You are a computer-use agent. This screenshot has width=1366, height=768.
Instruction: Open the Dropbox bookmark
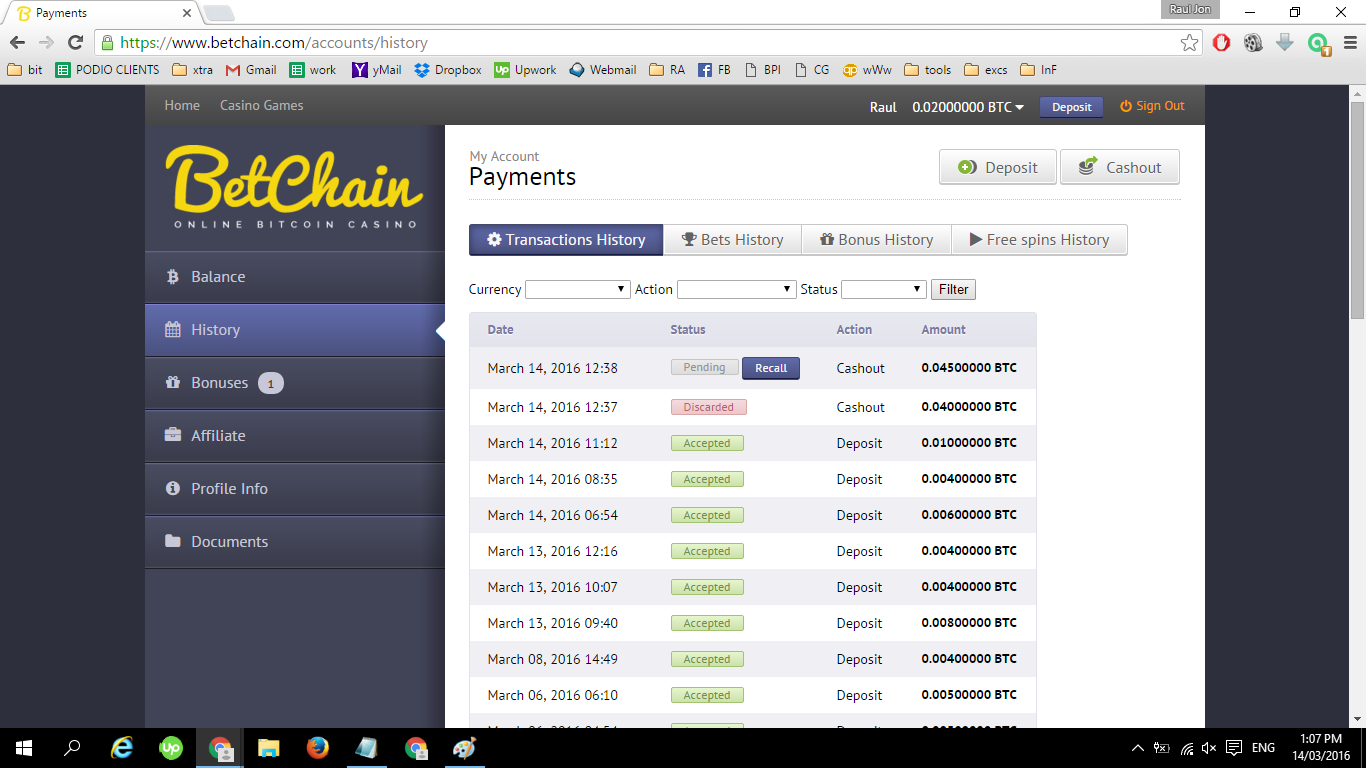pyautogui.click(x=448, y=70)
